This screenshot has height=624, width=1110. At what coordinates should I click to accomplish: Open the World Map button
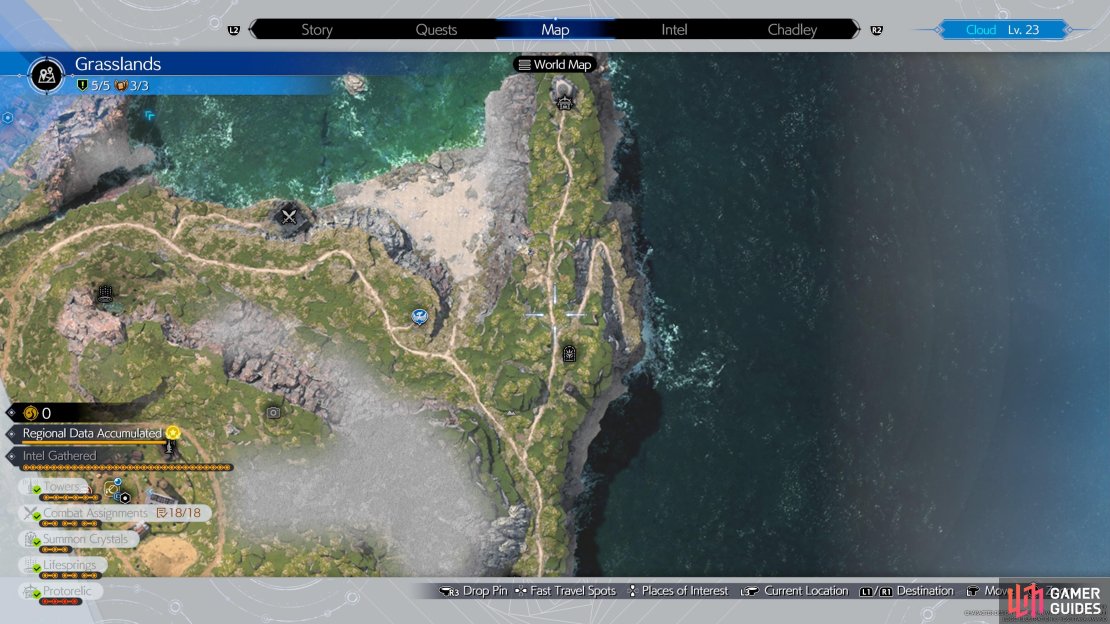click(554, 64)
